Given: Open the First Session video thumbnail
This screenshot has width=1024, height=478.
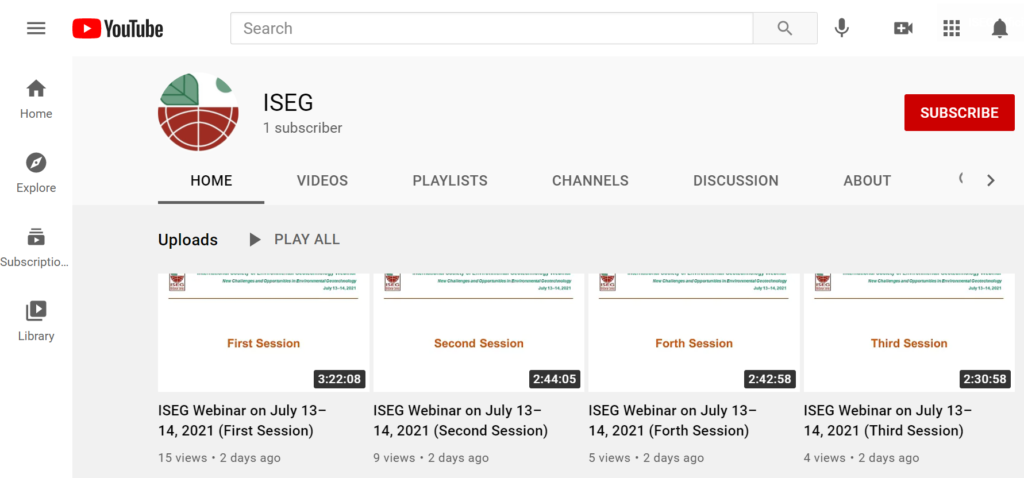Looking at the screenshot, I should click(264, 332).
